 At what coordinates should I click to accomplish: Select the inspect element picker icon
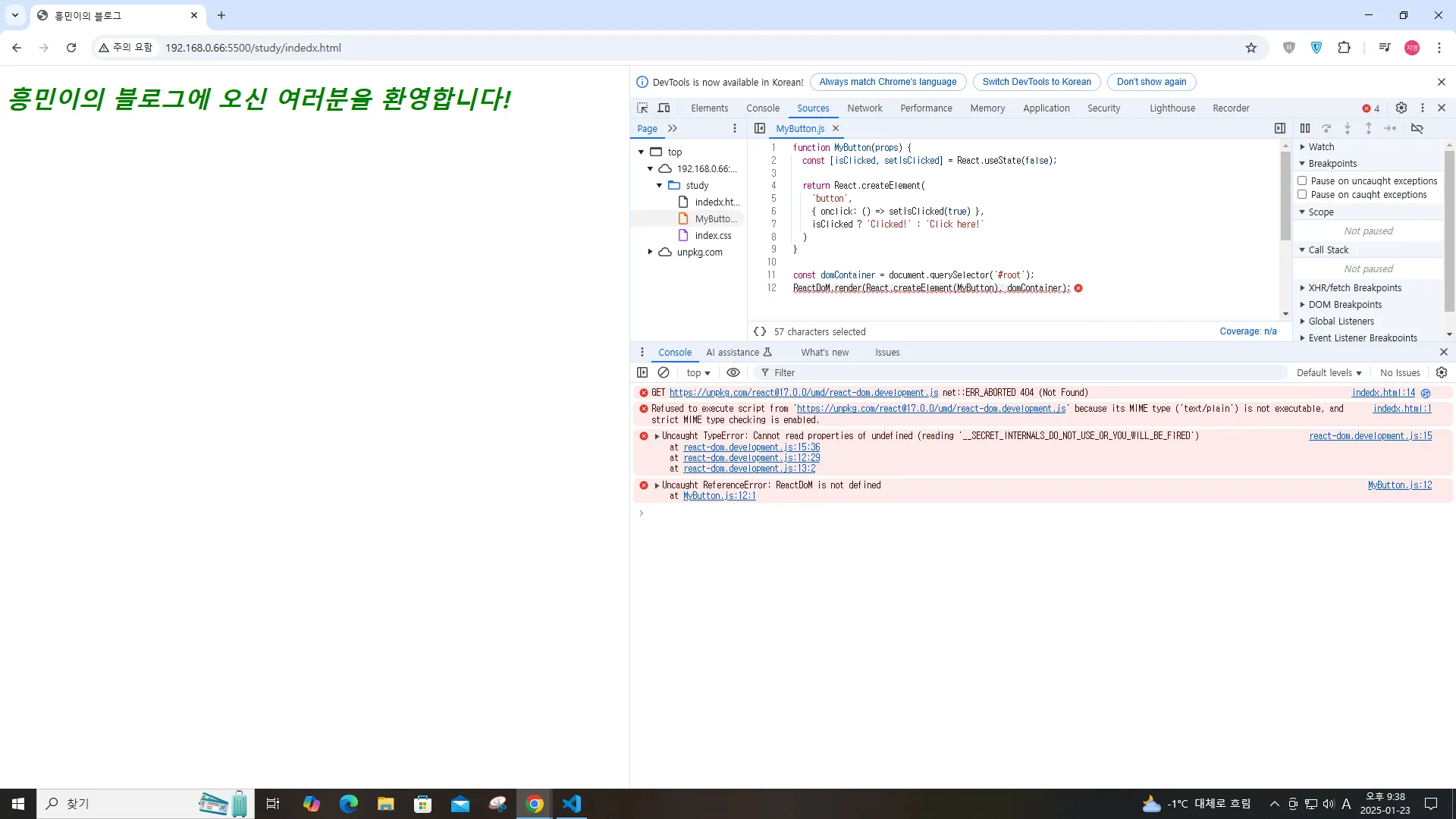pos(642,108)
